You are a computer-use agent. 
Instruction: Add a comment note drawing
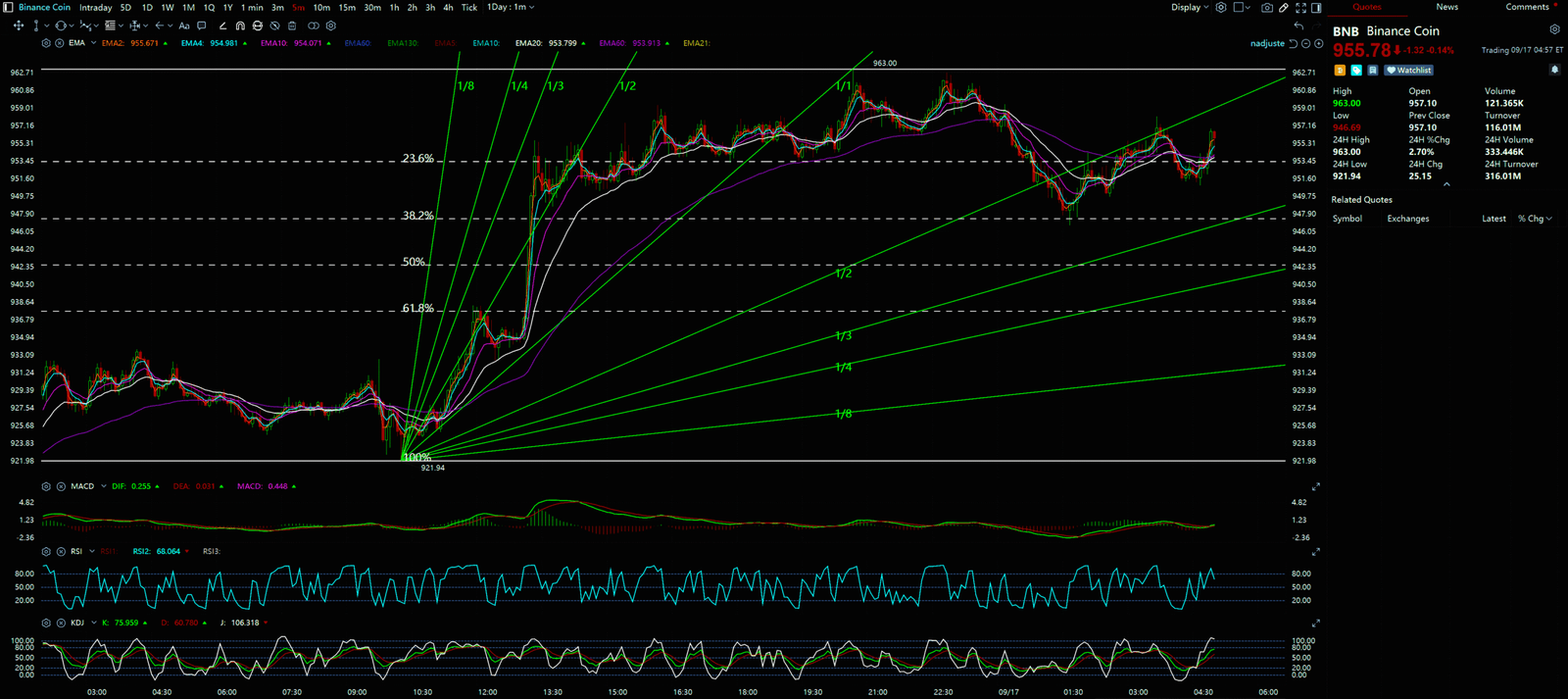point(202,25)
